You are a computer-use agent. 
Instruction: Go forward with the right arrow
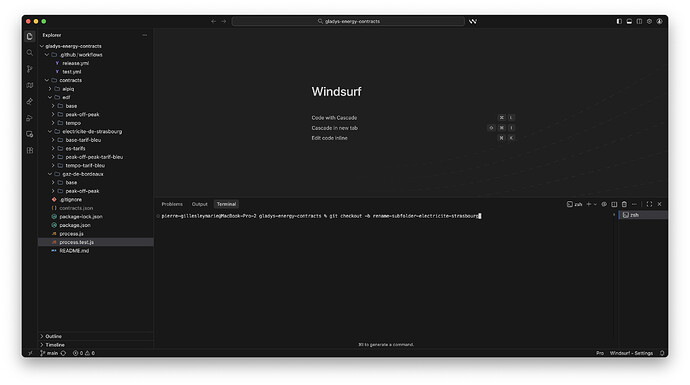tap(224, 21)
